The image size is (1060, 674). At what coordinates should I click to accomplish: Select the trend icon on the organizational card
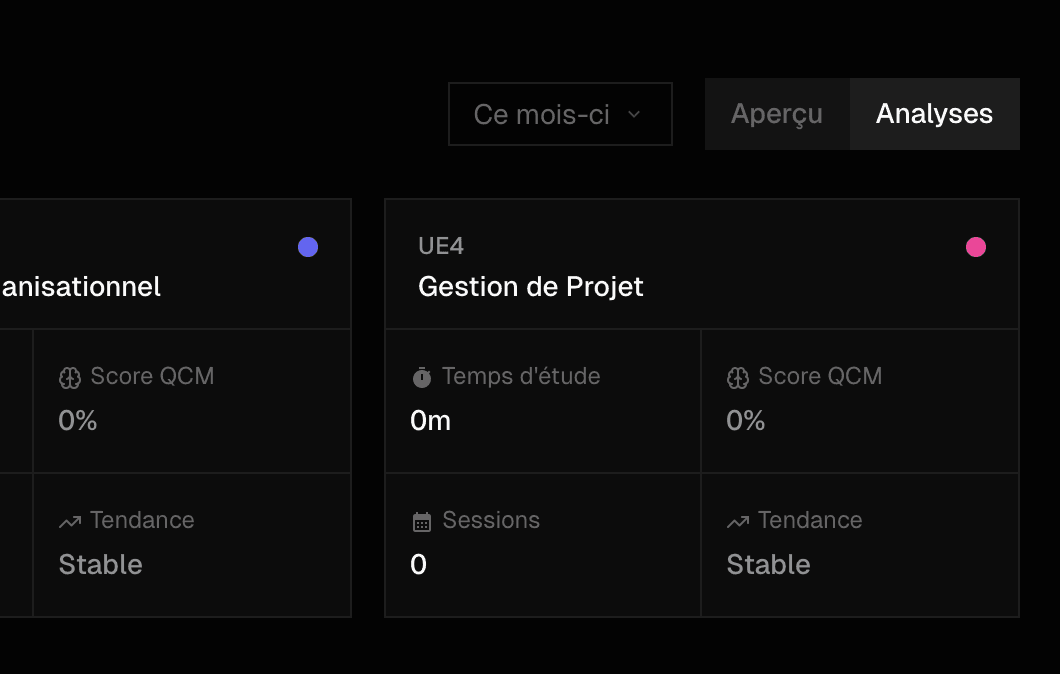pos(69,520)
